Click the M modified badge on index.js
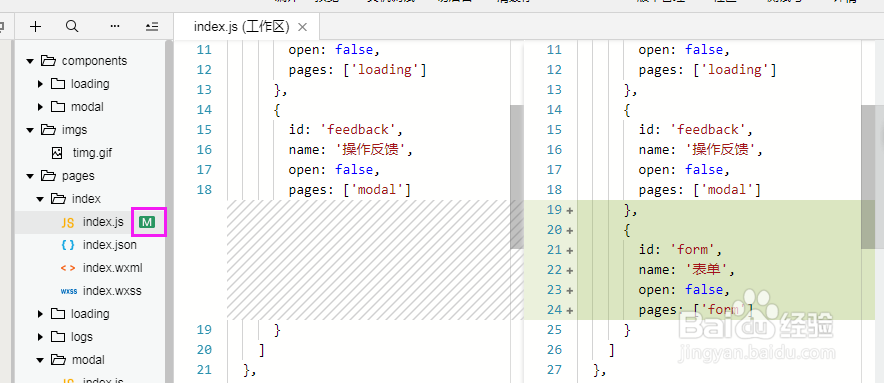 click(x=147, y=222)
